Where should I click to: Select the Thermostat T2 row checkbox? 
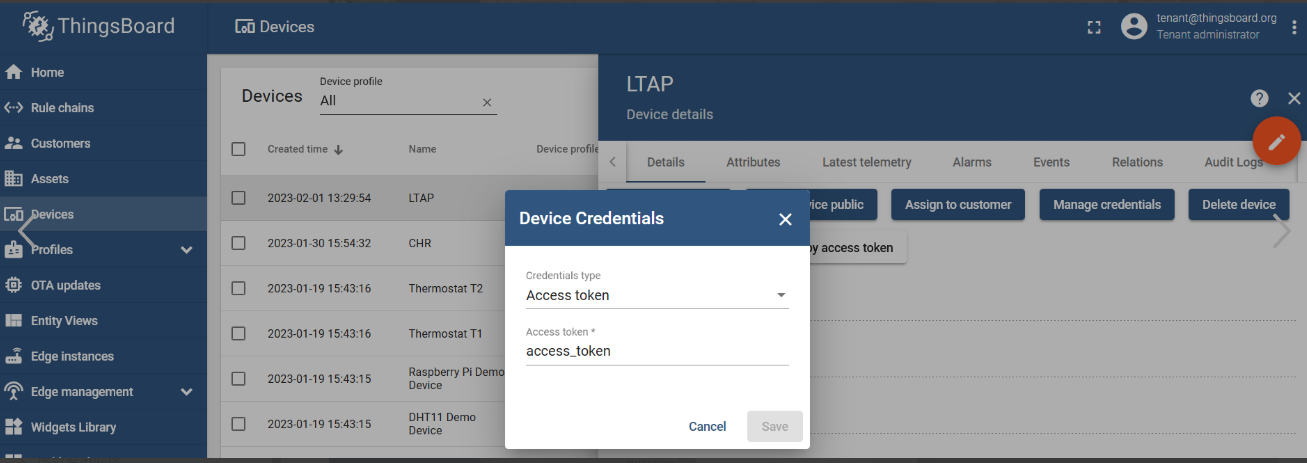(x=238, y=288)
